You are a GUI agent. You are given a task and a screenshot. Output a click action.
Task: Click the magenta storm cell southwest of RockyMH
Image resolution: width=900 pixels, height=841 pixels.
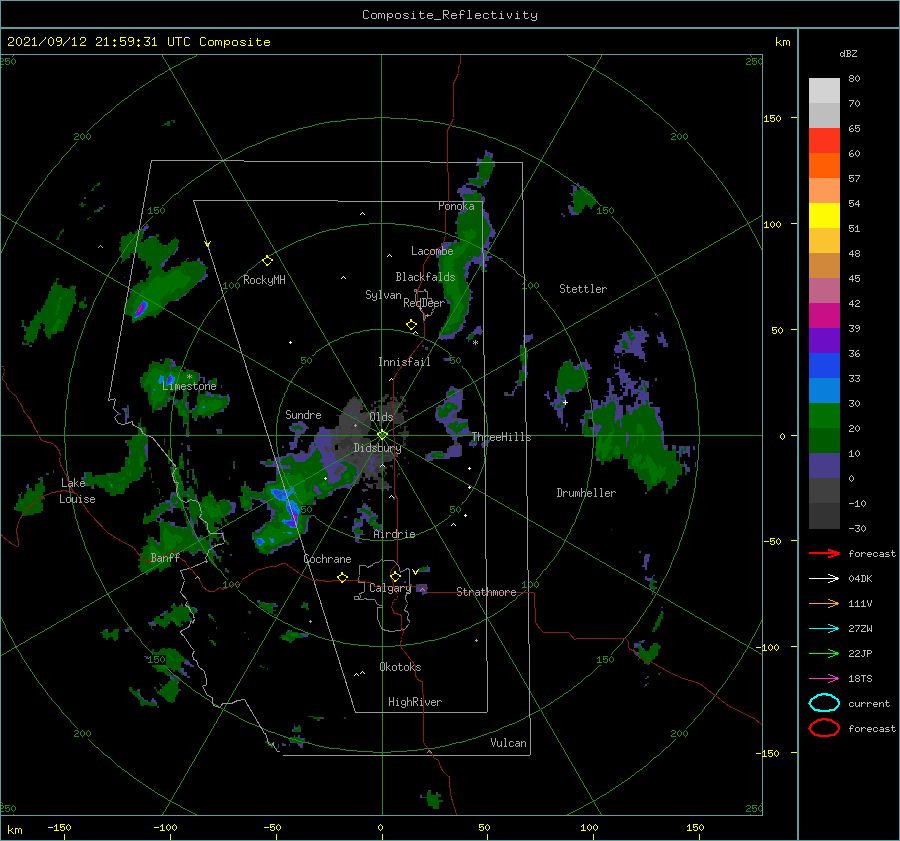[x=140, y=309]
